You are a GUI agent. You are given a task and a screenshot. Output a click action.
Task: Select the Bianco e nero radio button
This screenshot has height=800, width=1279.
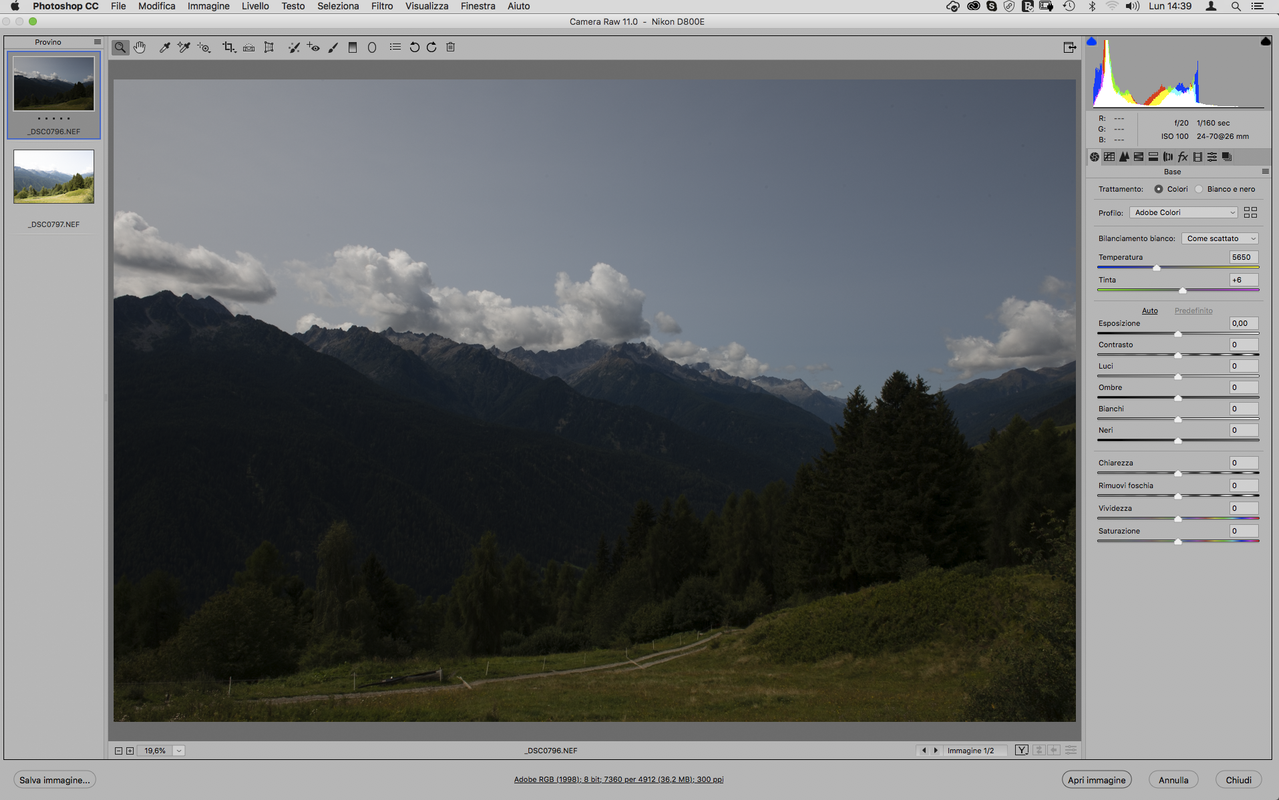pos(1198,189)
